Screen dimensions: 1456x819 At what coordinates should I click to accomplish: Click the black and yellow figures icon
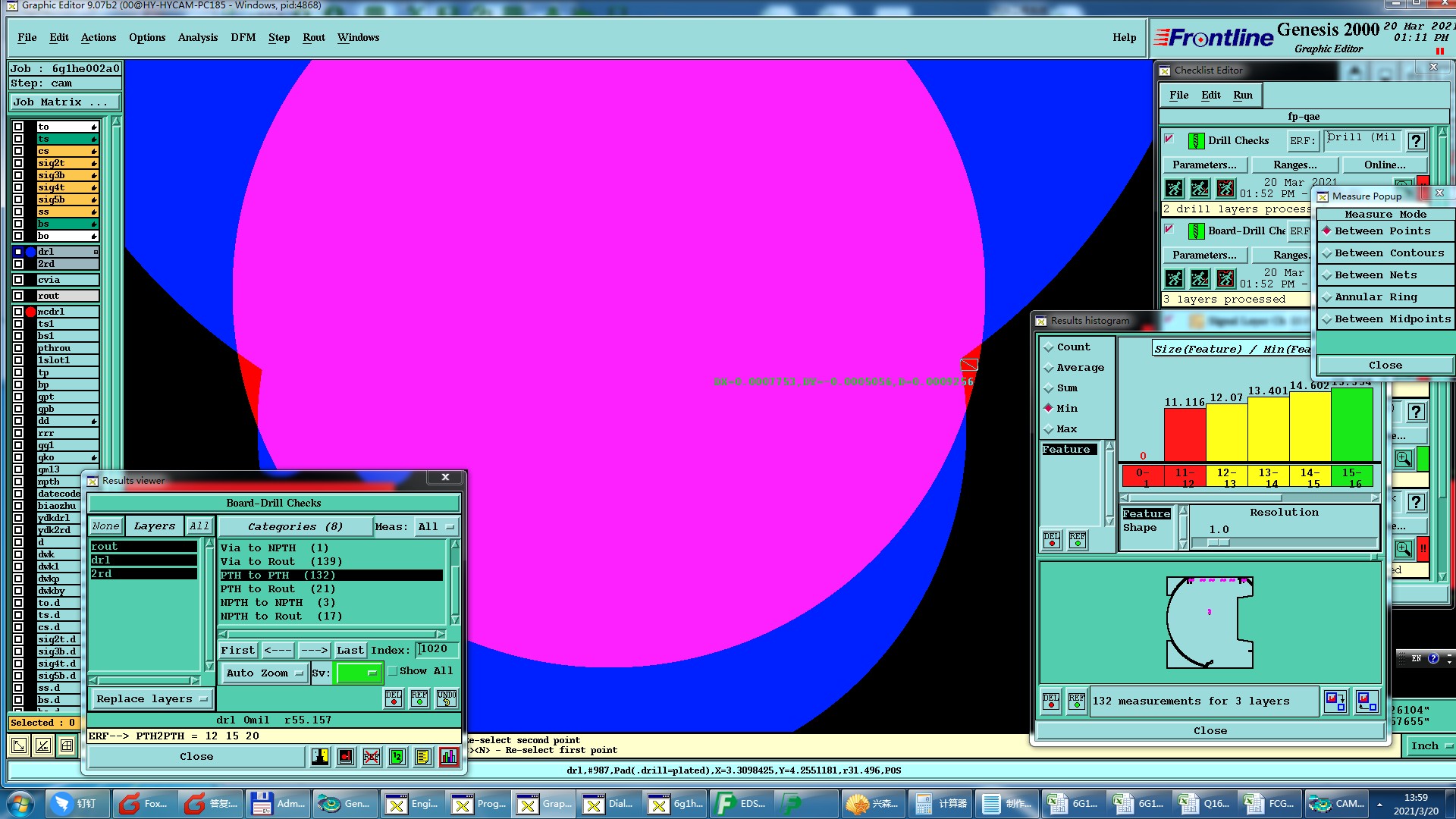(320, 757)
